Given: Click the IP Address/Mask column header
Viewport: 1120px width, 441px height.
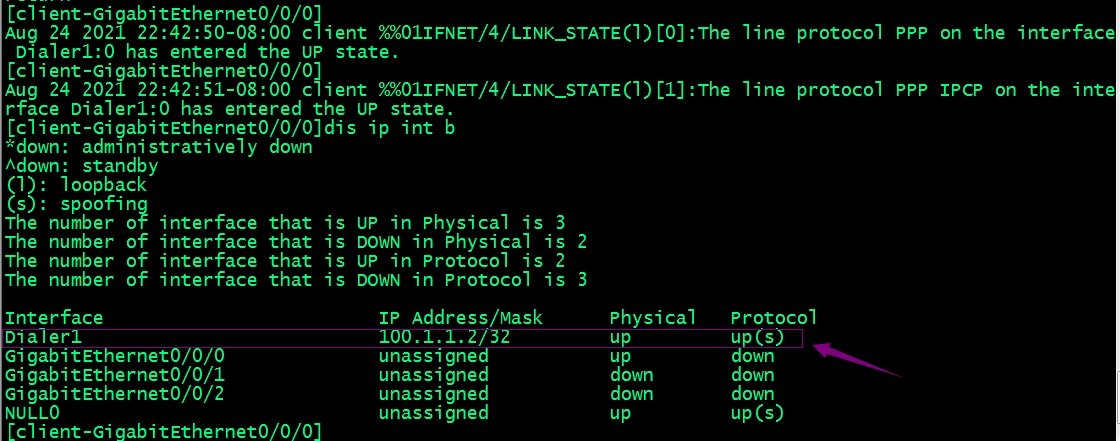Looking at the screenshot, I should [x=461, y=318].
